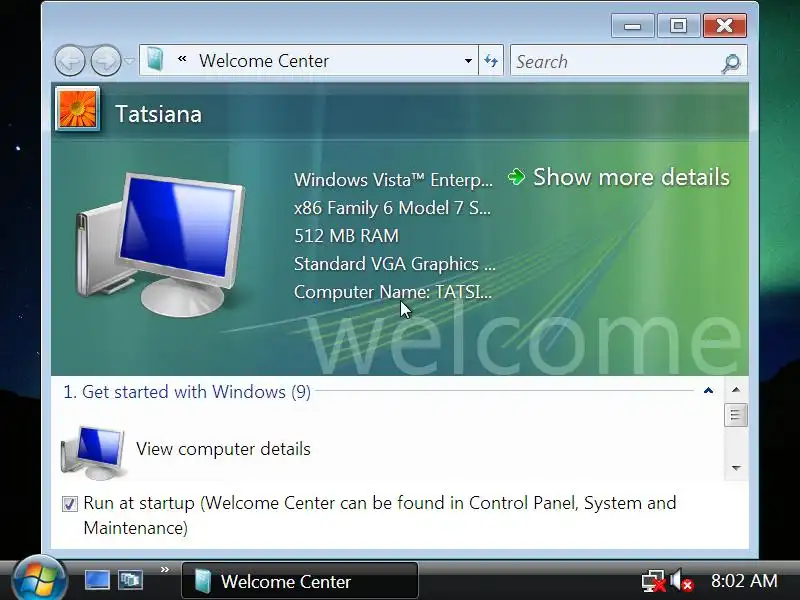Open the address bar history dropdown
The width and height of the screenshot is (800, 600).
(x=468, y=61)
